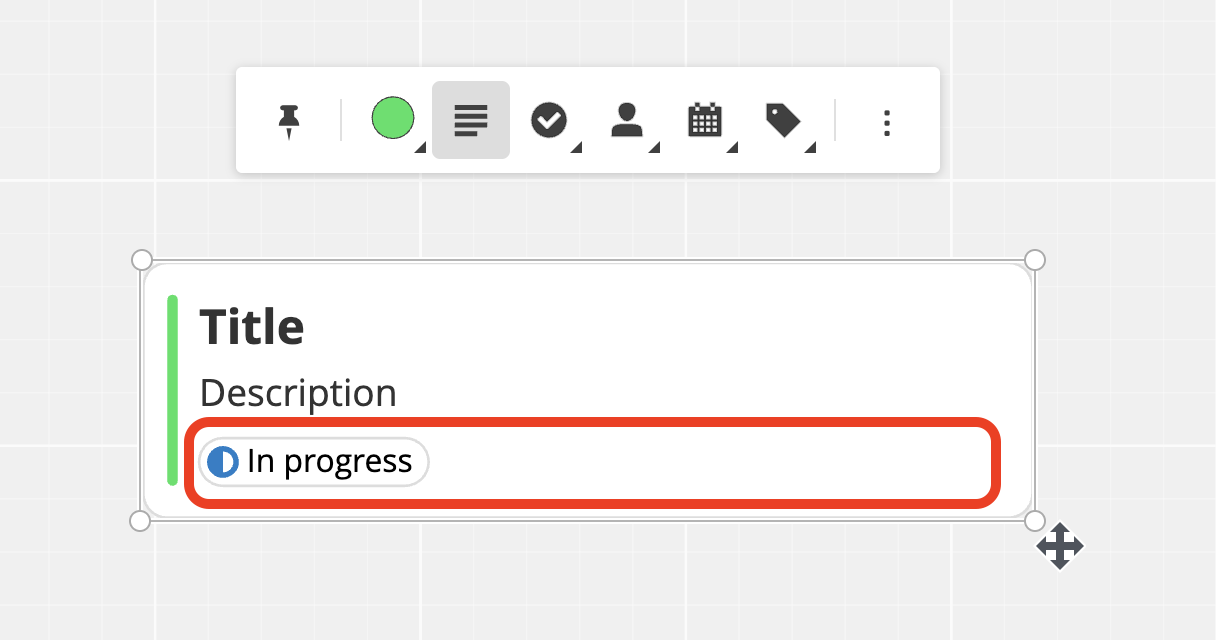
Task: Click the card's Title text
Action: [252, 327]
